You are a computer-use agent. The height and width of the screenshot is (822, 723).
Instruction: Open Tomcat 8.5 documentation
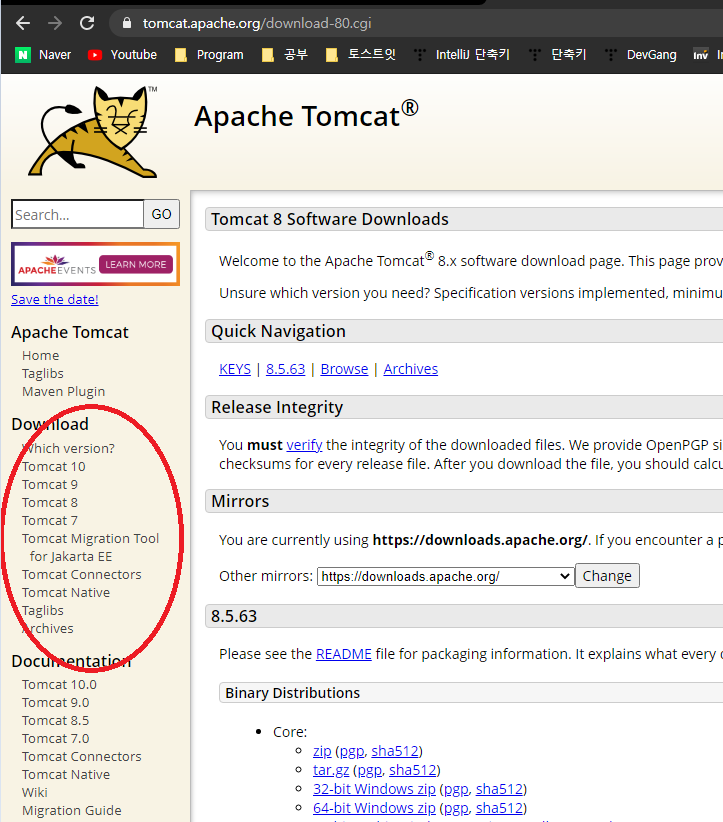(x=56, y=720)
